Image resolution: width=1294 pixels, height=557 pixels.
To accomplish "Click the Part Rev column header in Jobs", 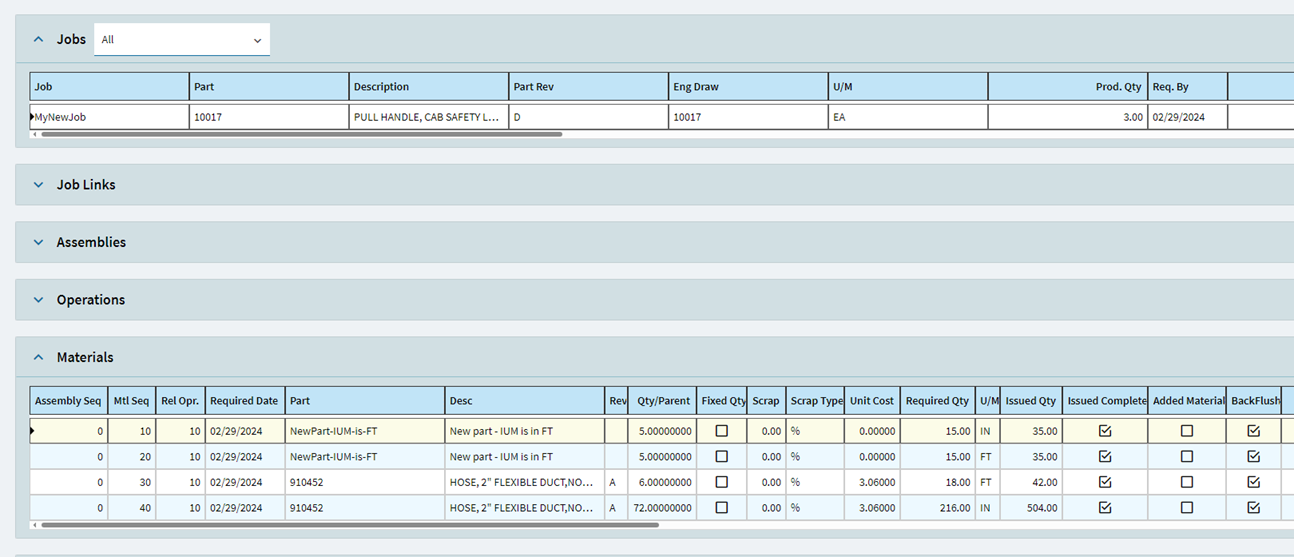I will 588,87.
